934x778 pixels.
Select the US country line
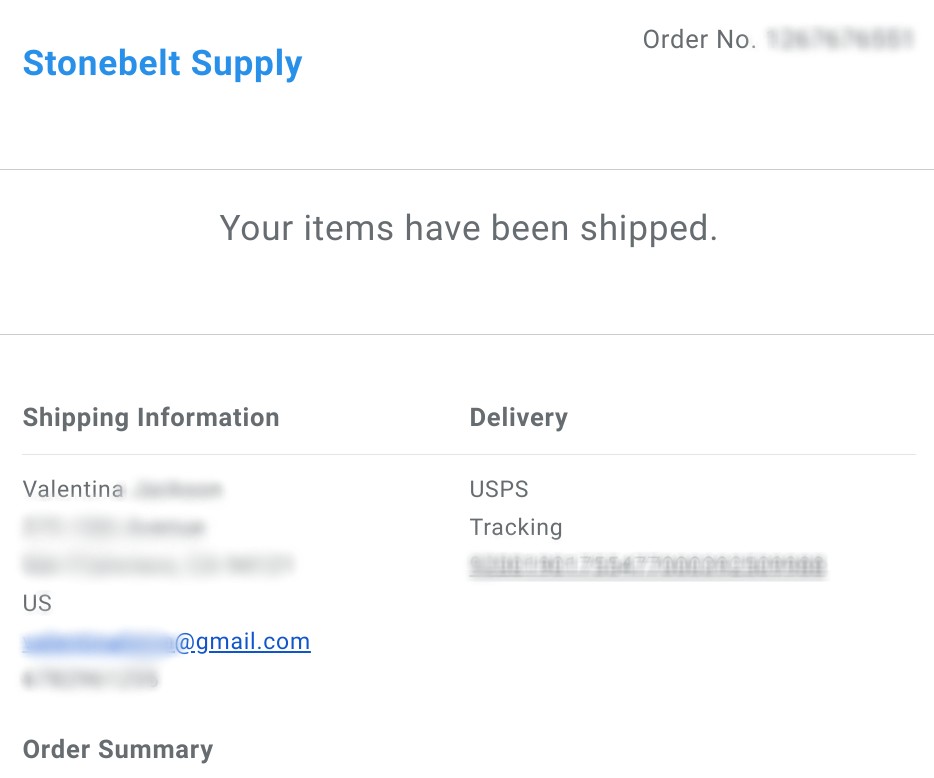click(37, 603)
